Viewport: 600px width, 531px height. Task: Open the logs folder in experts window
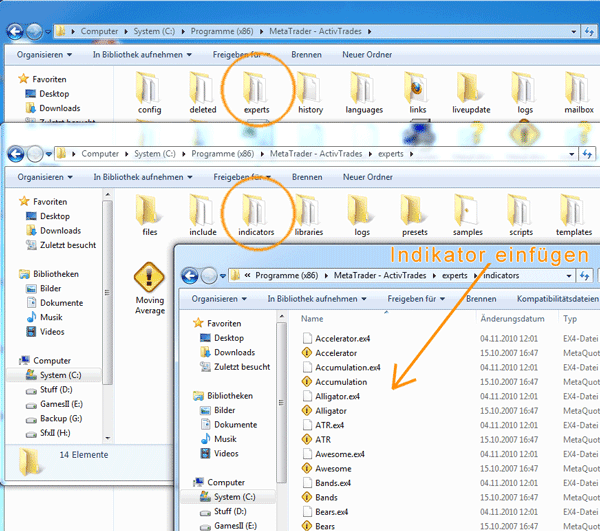362,215
